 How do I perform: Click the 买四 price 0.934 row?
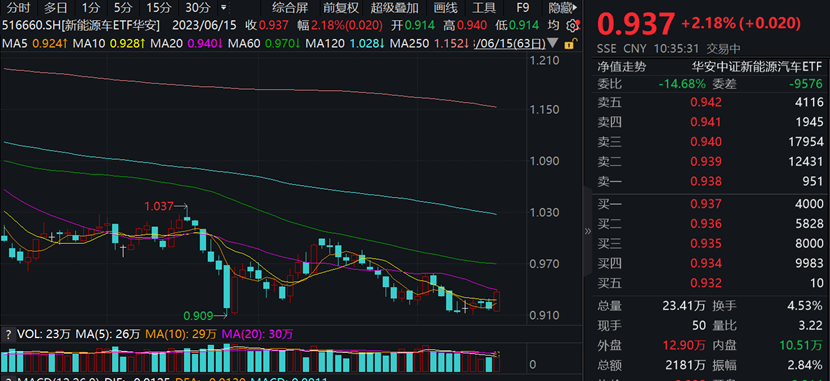710,264
